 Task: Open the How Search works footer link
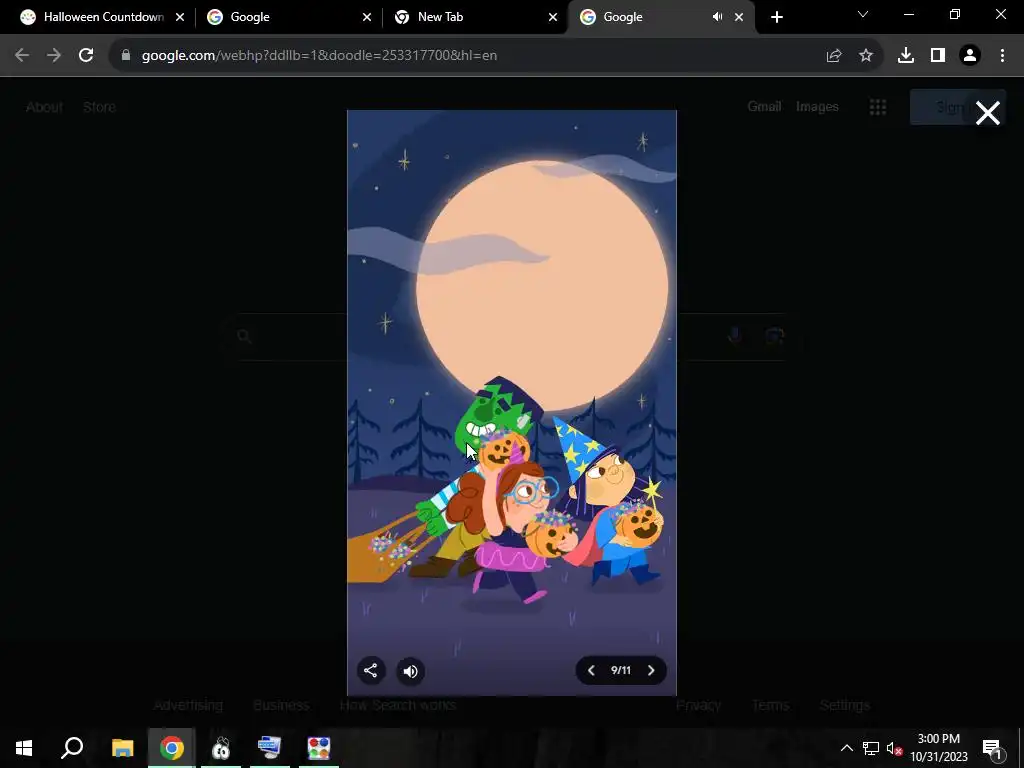[398, 705]
